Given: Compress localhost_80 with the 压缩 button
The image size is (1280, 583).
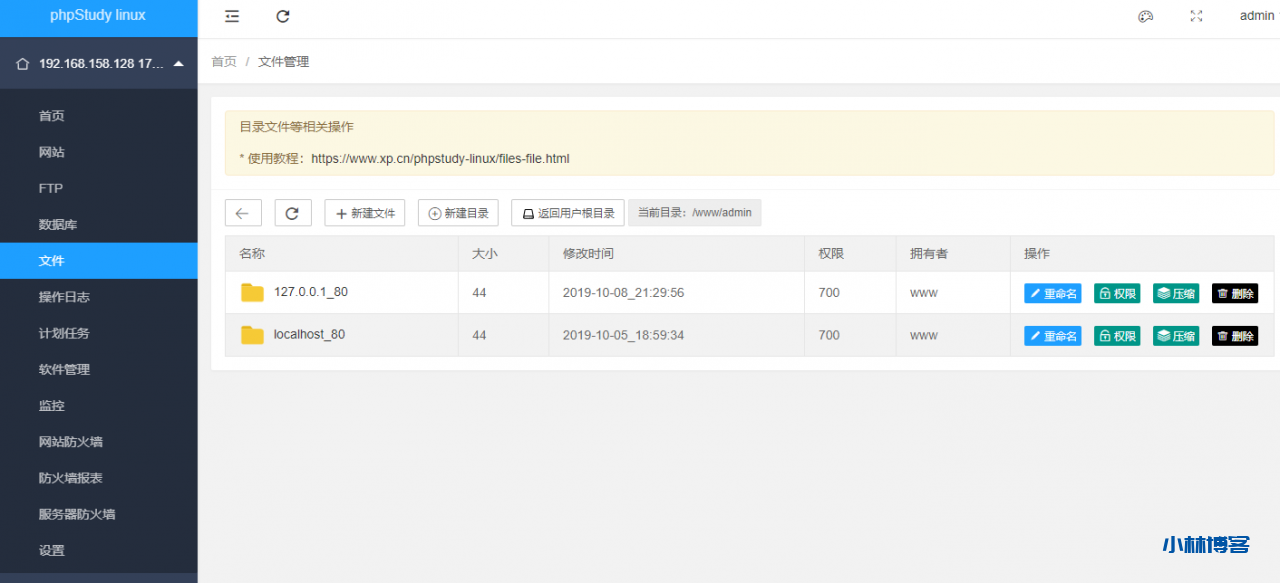Looking at the screenshot, I should [1175, 336].
